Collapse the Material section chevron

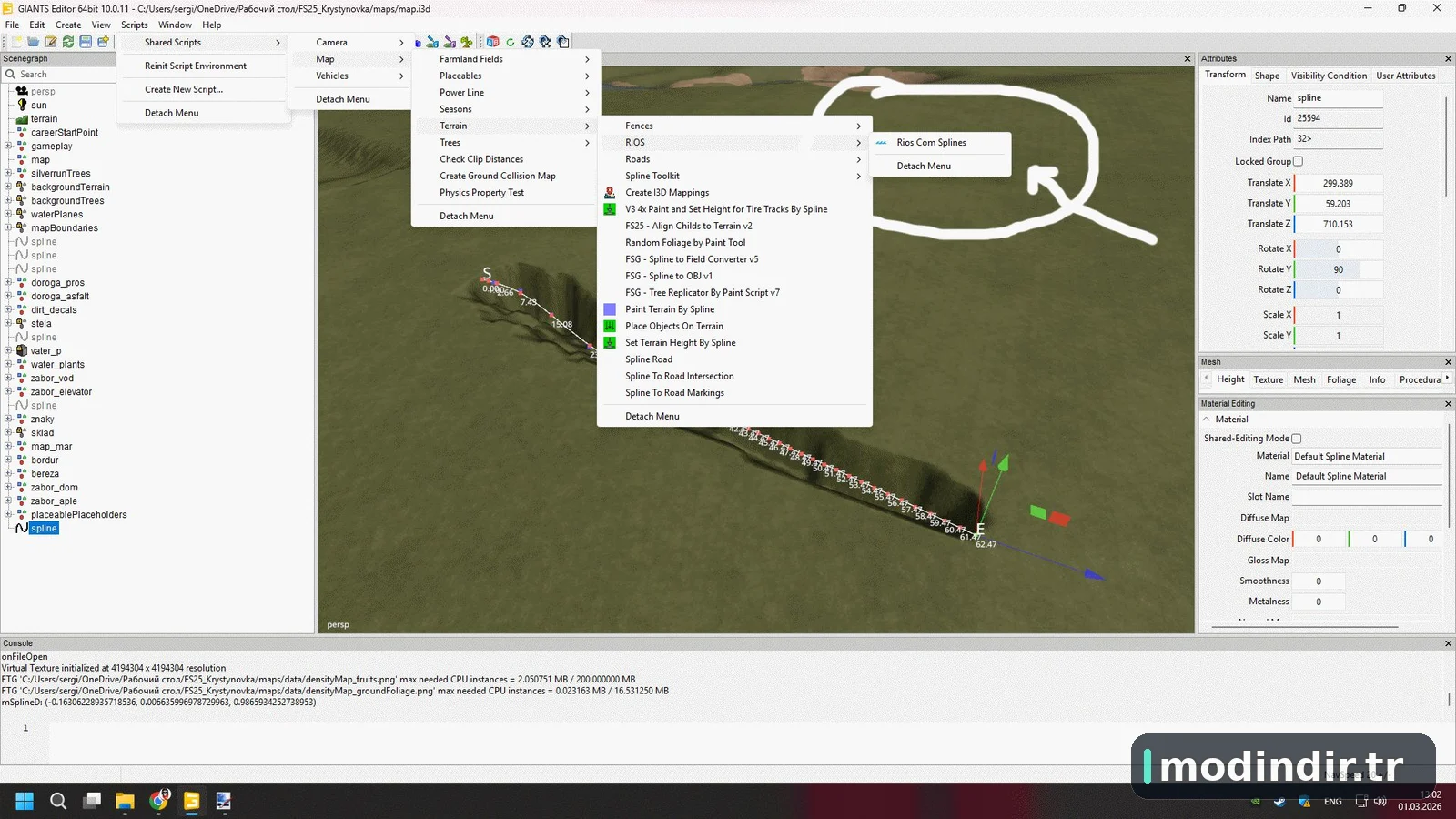tap(1207, 420)
